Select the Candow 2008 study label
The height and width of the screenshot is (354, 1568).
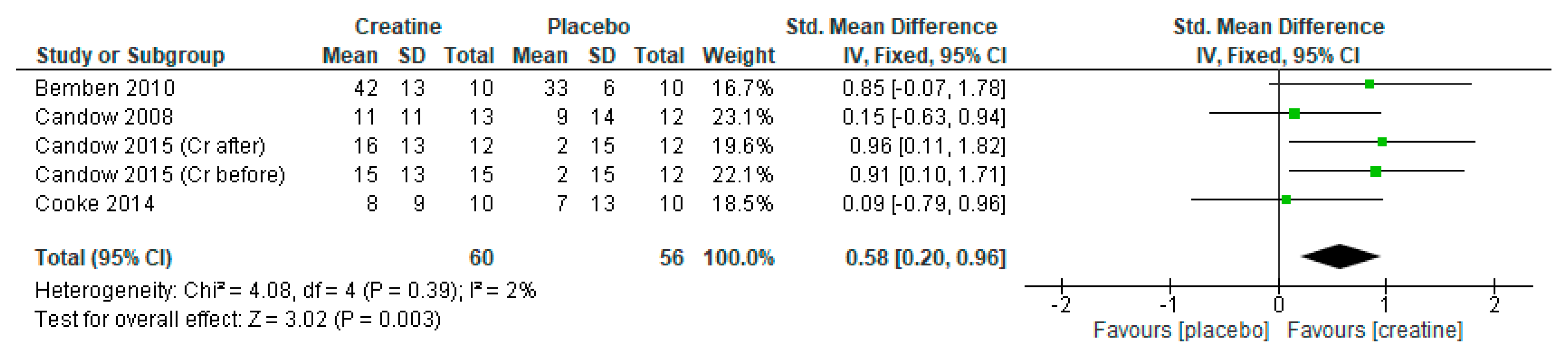(x=104, y=117)
